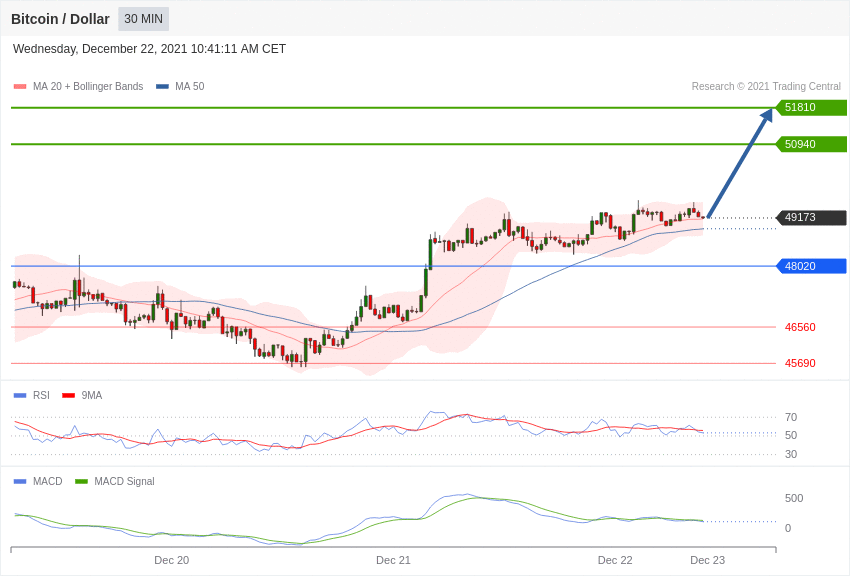The height and width of the screenshot is (576, 850).
Task: Click the Dec 22 date axis label
Action: coord(615,560)
